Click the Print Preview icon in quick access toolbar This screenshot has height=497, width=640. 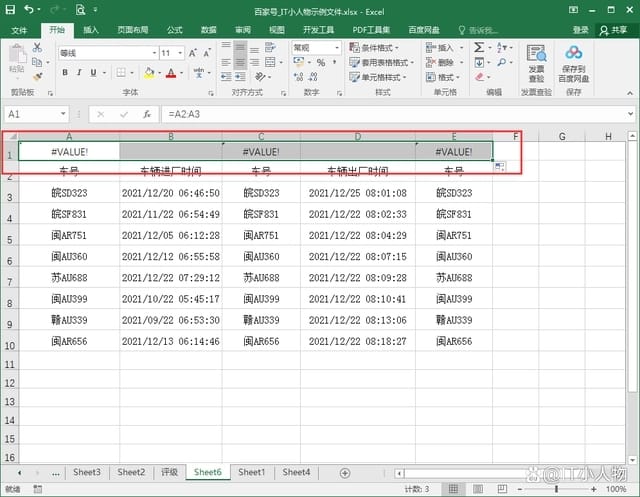click(x=80, y=9)
